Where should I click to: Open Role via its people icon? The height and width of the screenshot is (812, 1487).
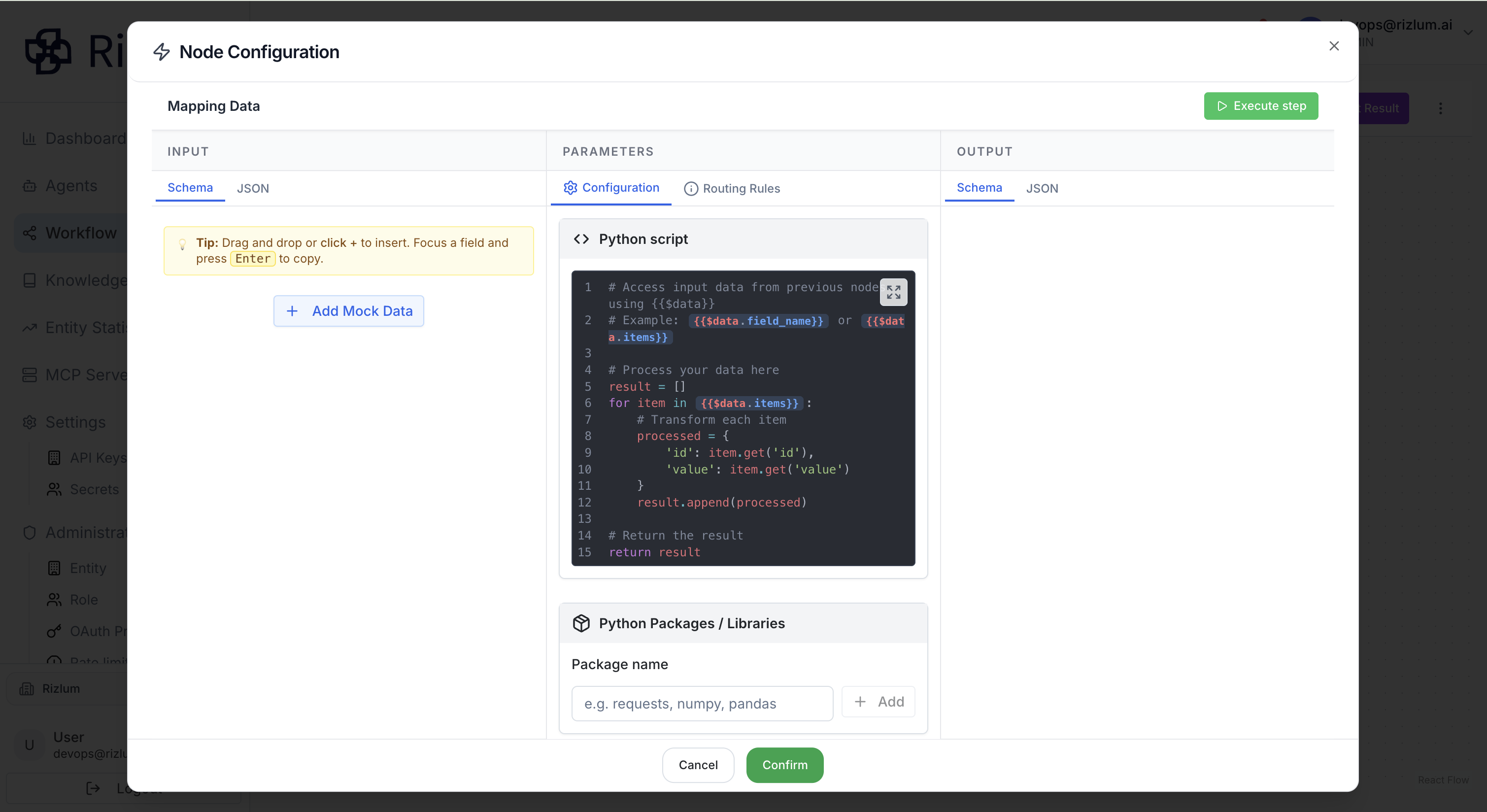(x=54, y=600)
